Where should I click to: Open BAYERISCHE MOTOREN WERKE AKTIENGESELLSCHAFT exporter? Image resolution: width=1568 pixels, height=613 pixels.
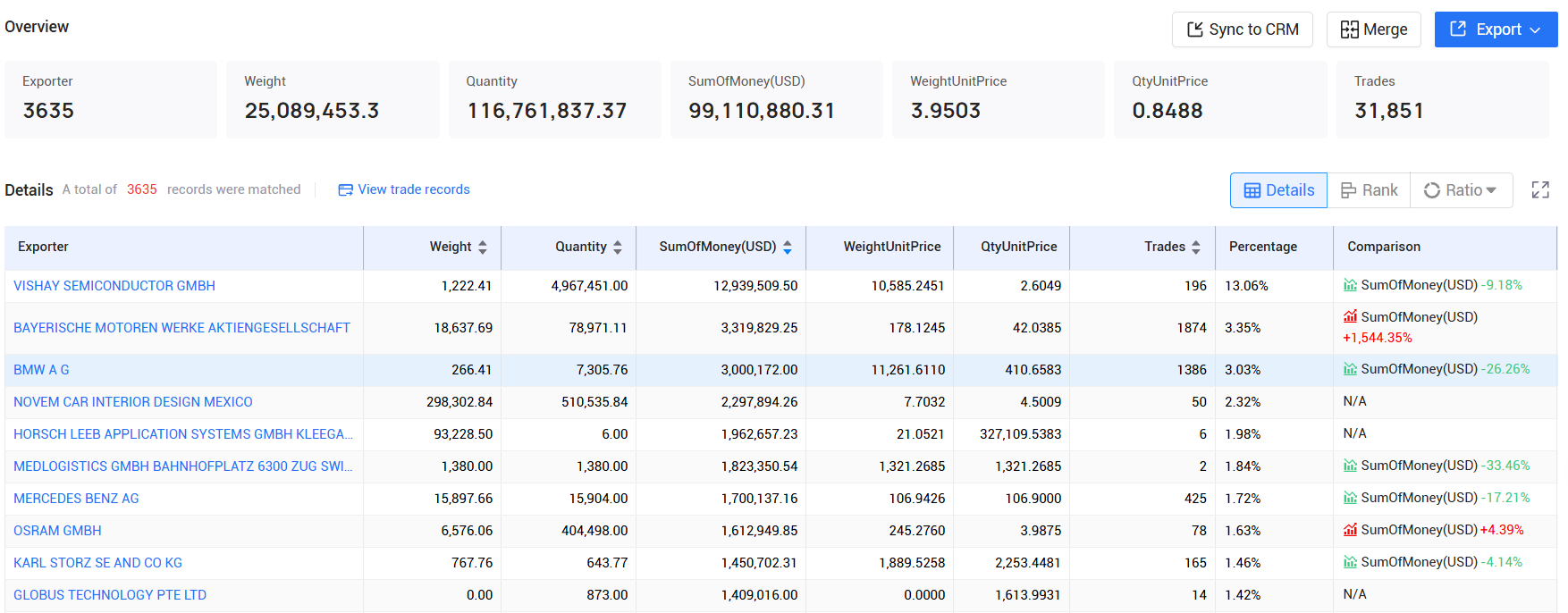181,328
